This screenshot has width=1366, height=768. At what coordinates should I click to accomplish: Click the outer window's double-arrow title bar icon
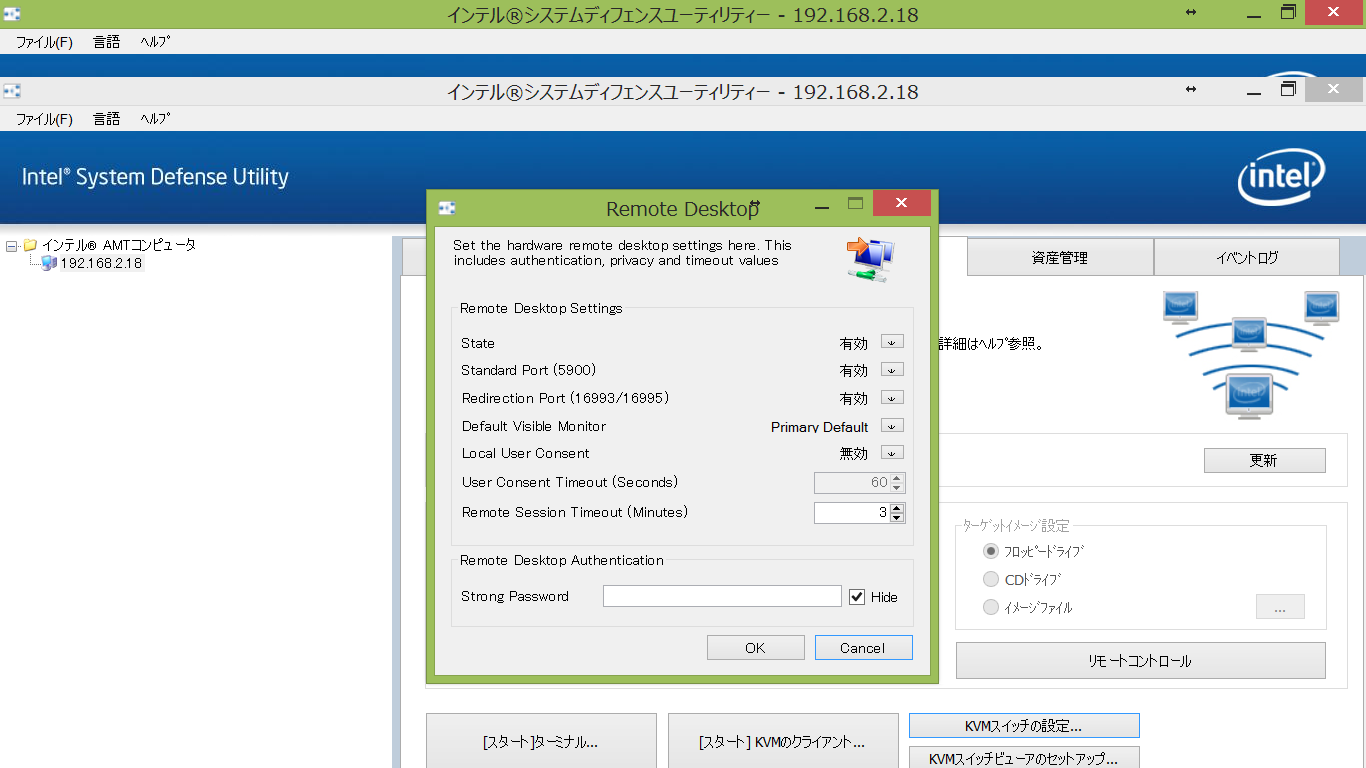pyautogui.click(x=1191, y=12)
